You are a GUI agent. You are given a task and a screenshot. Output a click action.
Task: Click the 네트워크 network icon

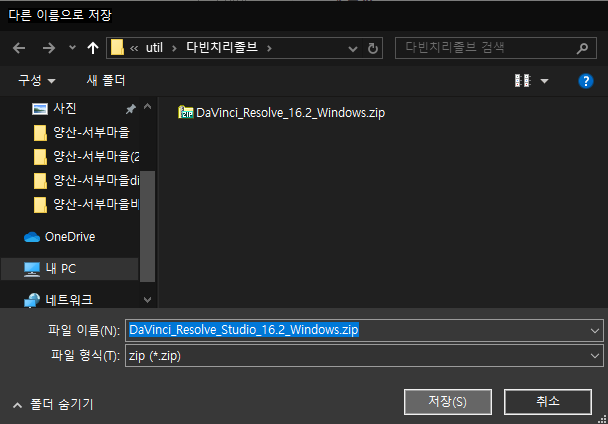(32, 300)
